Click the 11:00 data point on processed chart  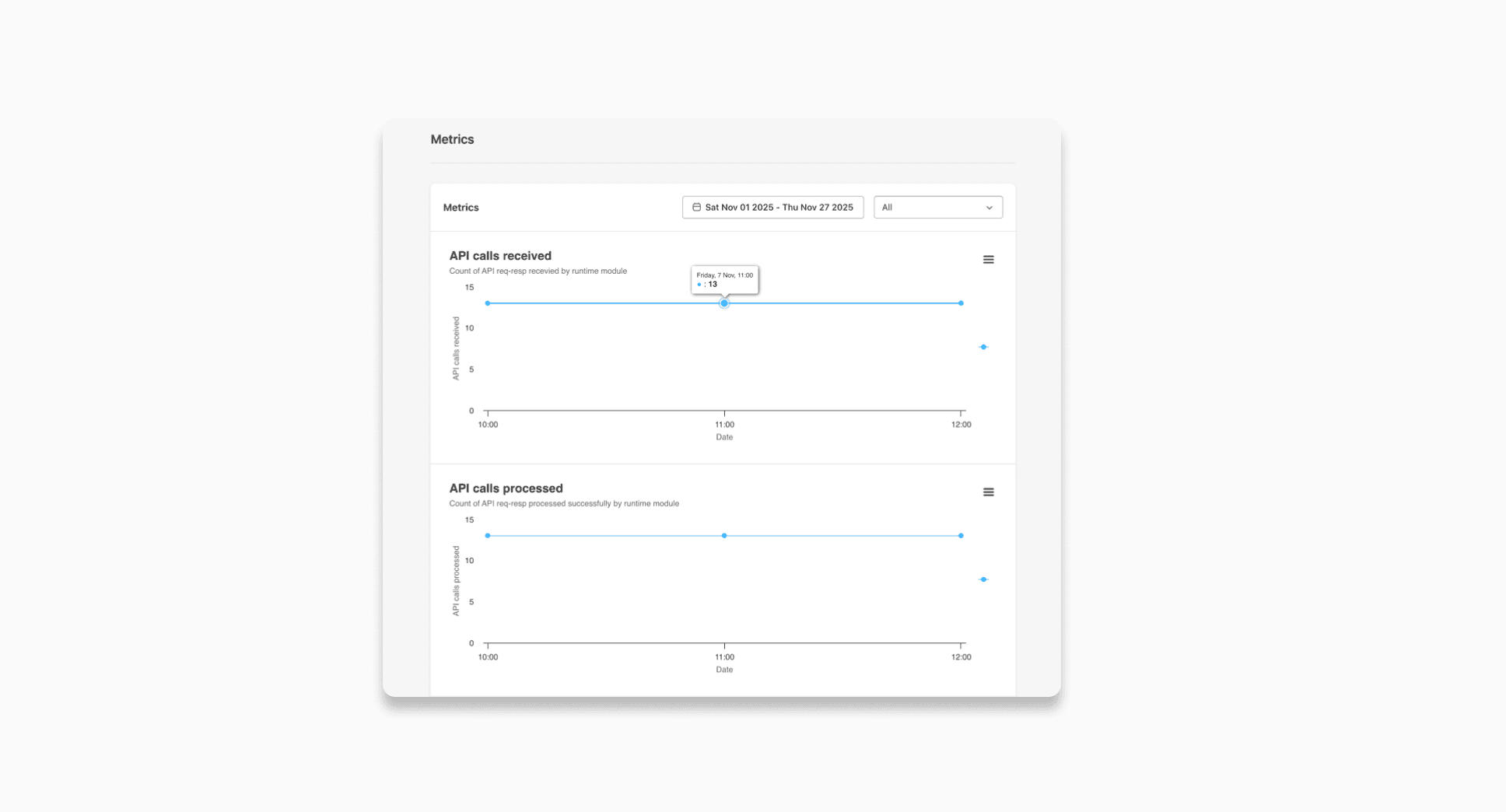click(x=724, y=535)
